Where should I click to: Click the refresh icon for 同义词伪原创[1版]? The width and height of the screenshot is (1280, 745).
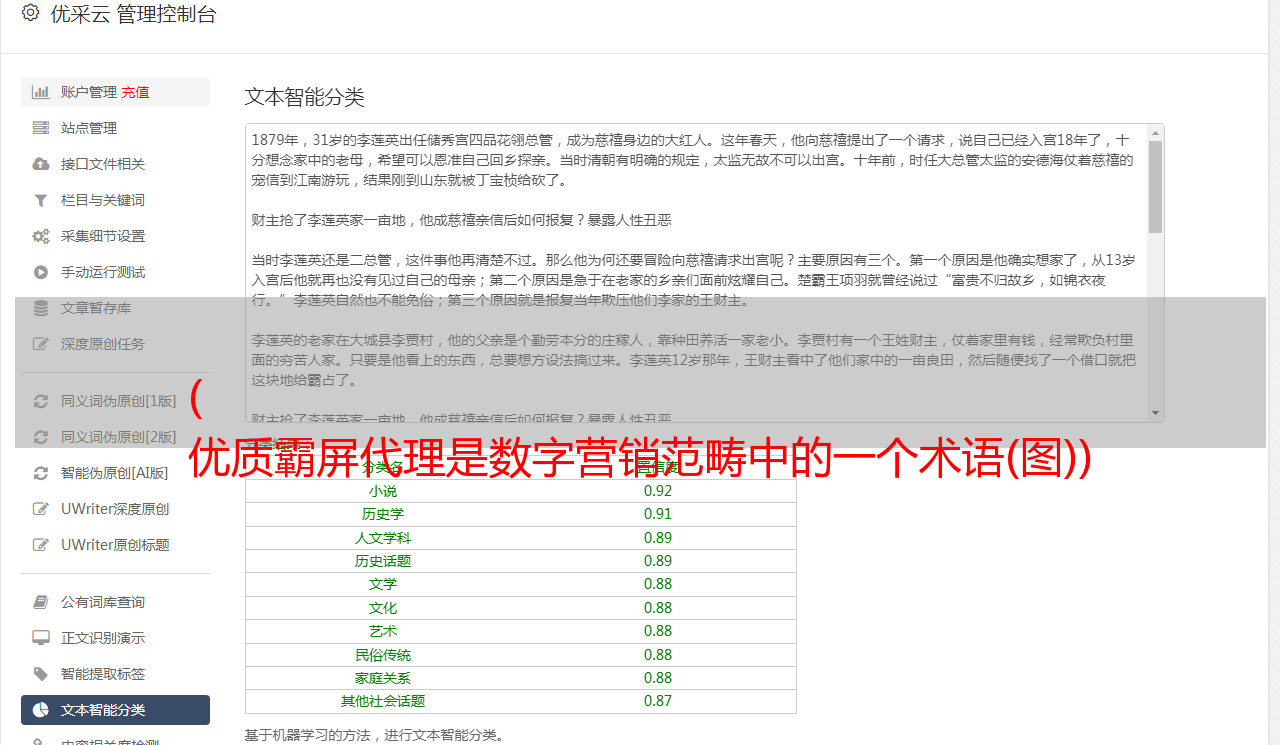coord(41,401)
